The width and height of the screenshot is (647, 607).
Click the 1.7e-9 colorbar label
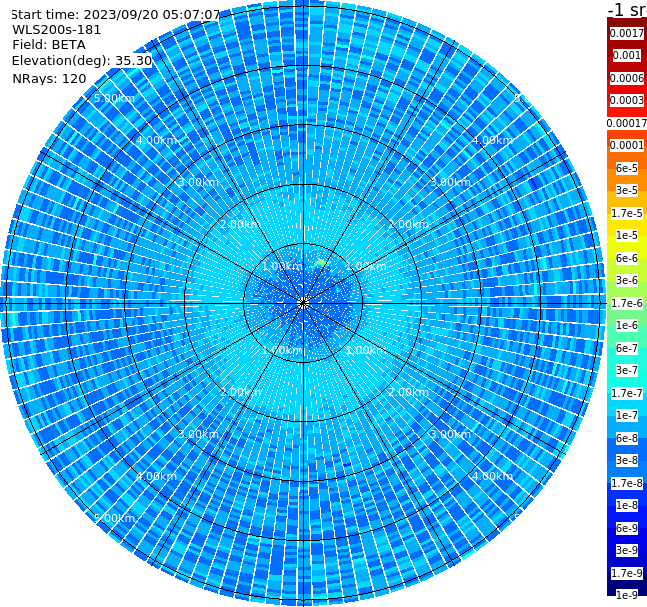coord(627,573)
